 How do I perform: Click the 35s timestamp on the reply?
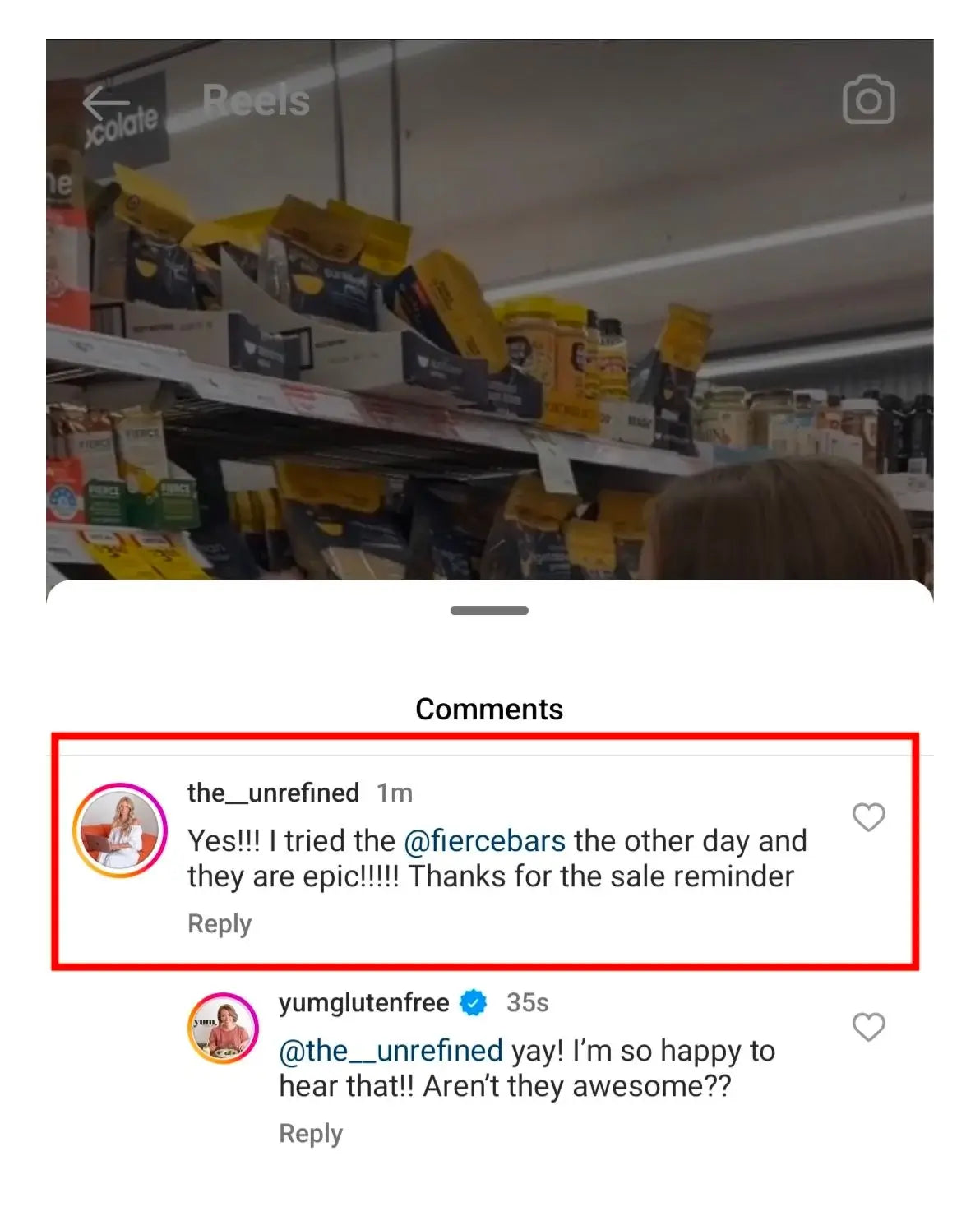coord(528,1003)
